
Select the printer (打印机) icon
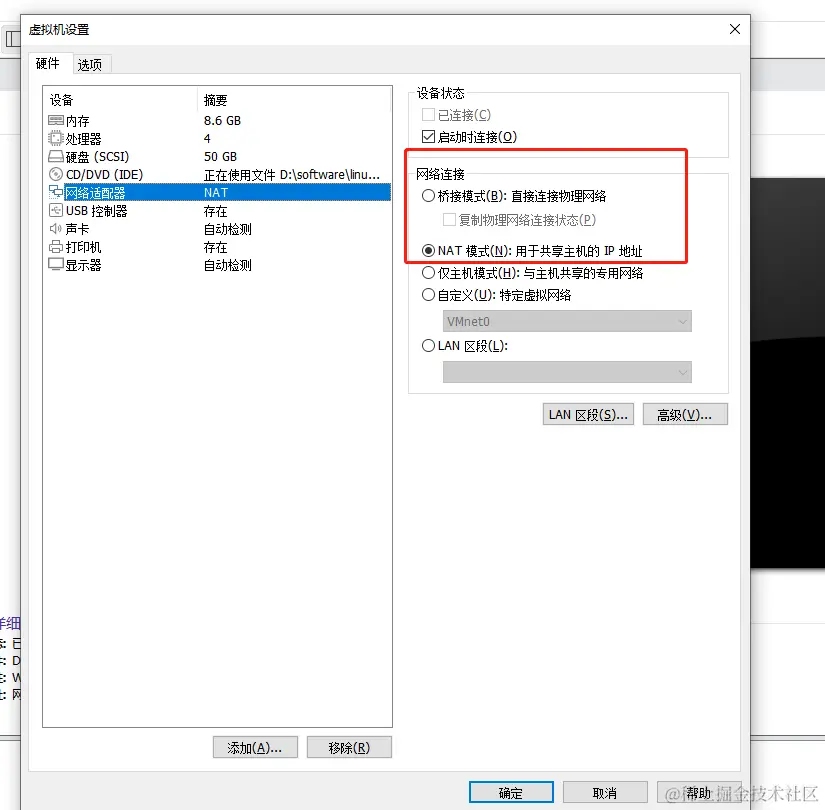56,246
